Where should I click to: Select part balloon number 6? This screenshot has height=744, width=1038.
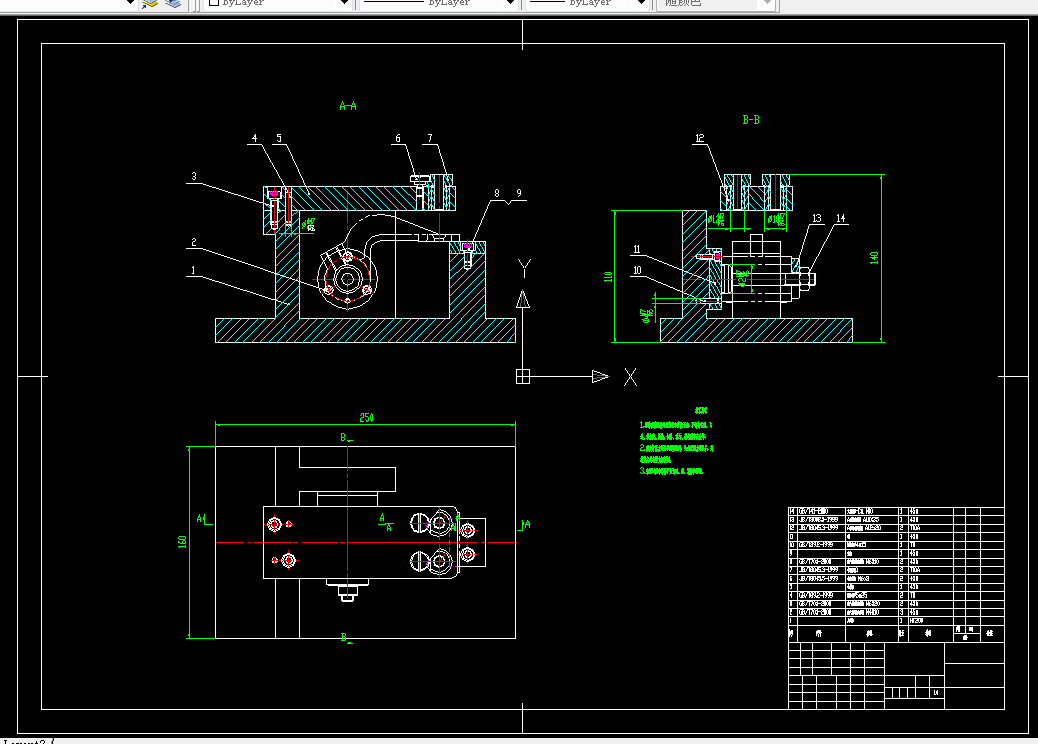[398, 138]
